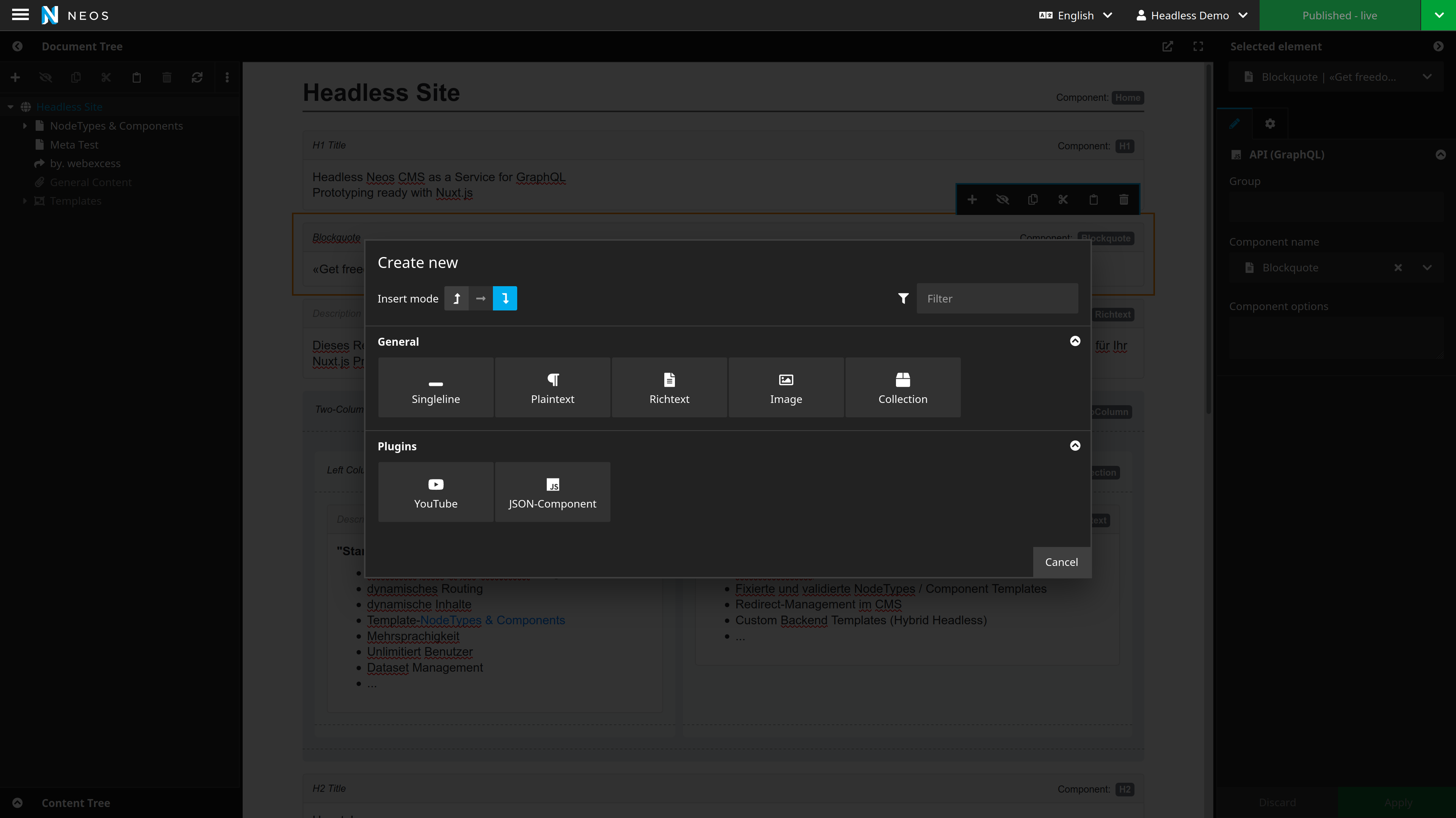Delete Blockquote via floating toolbar

click(1123, 199)
